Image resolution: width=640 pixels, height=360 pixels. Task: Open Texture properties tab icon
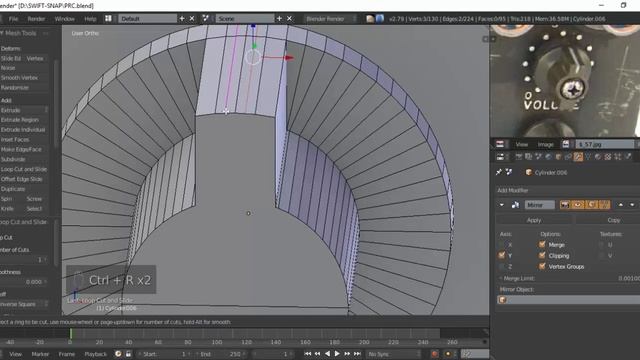608,157
